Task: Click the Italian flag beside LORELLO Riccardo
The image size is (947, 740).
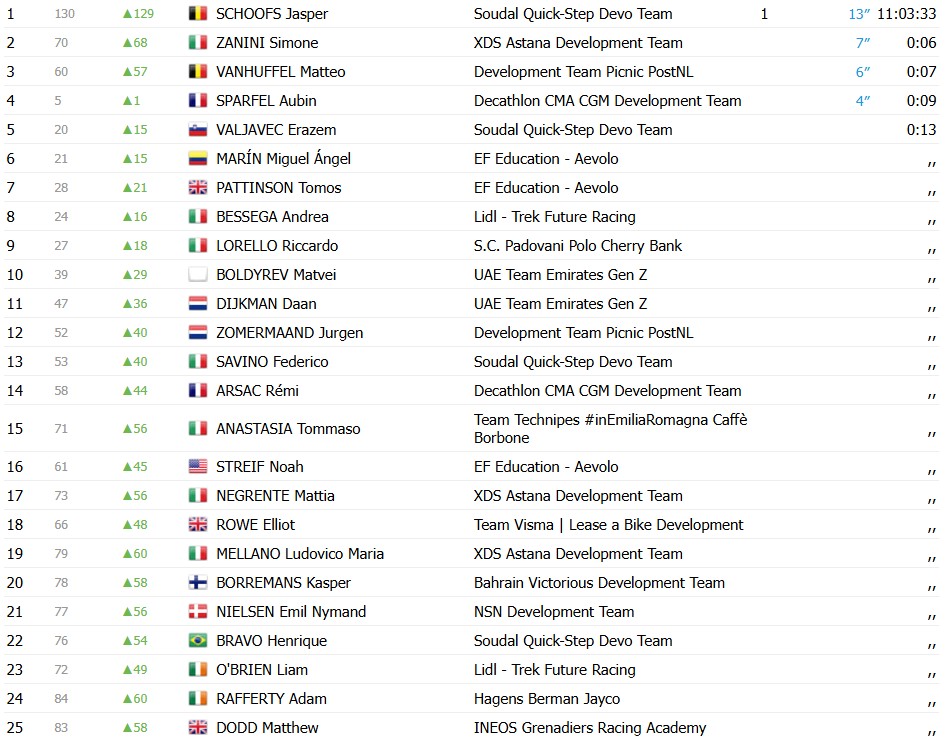Action: tap(197, 246)
